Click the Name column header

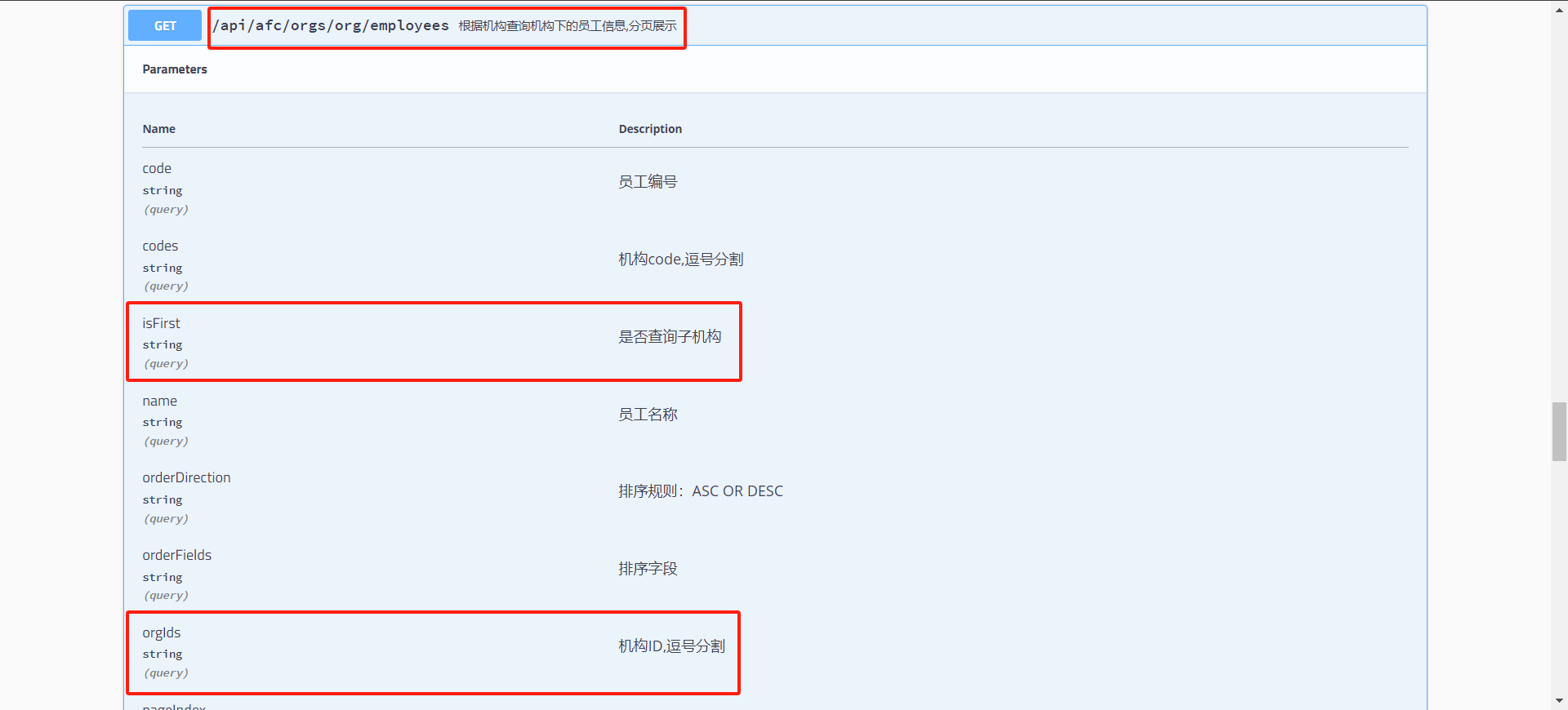[159, 129]
